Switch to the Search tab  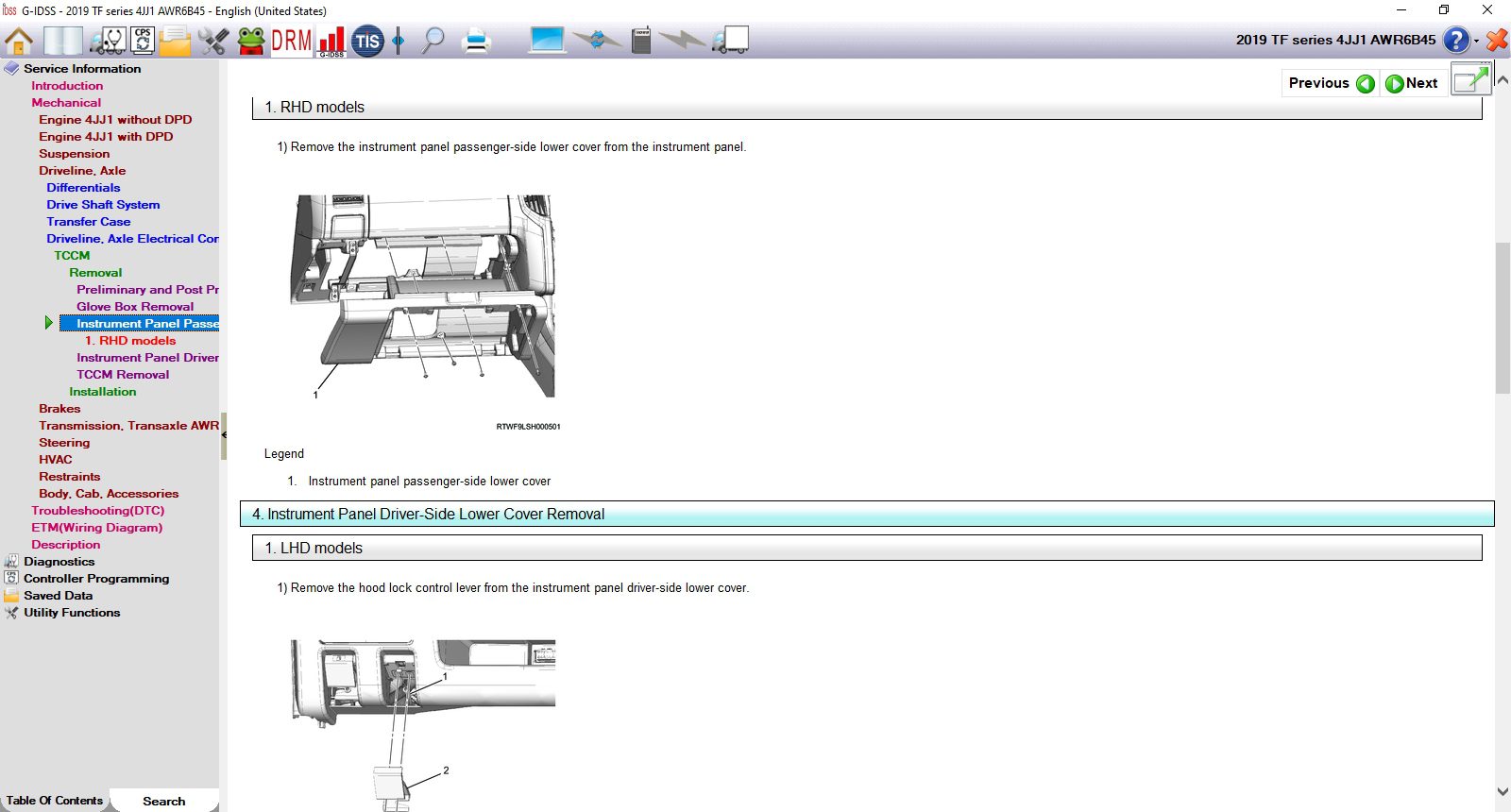163,801
